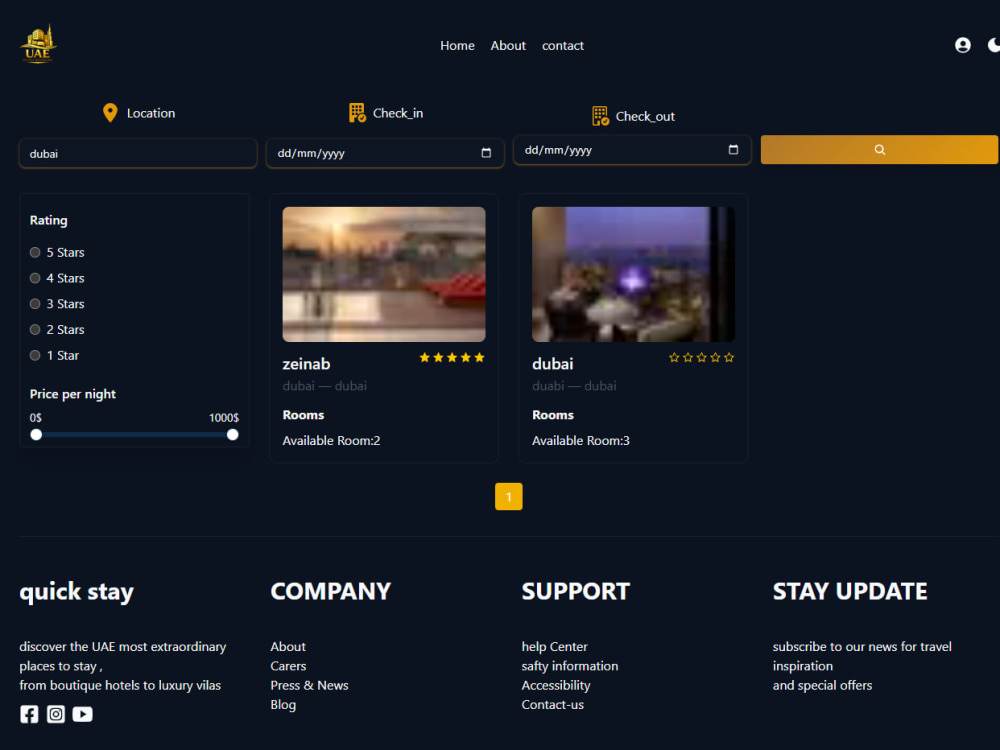Viewport: 1000px width, 750px height.
Task: Click the price range slider track
Action: (x=135, y=434)
